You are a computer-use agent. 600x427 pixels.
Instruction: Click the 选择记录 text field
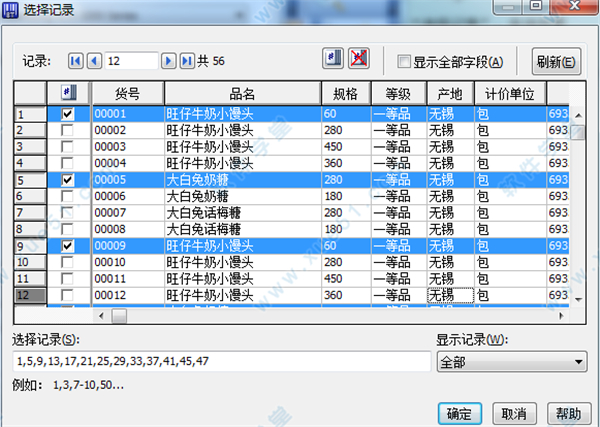click(220, 361)
